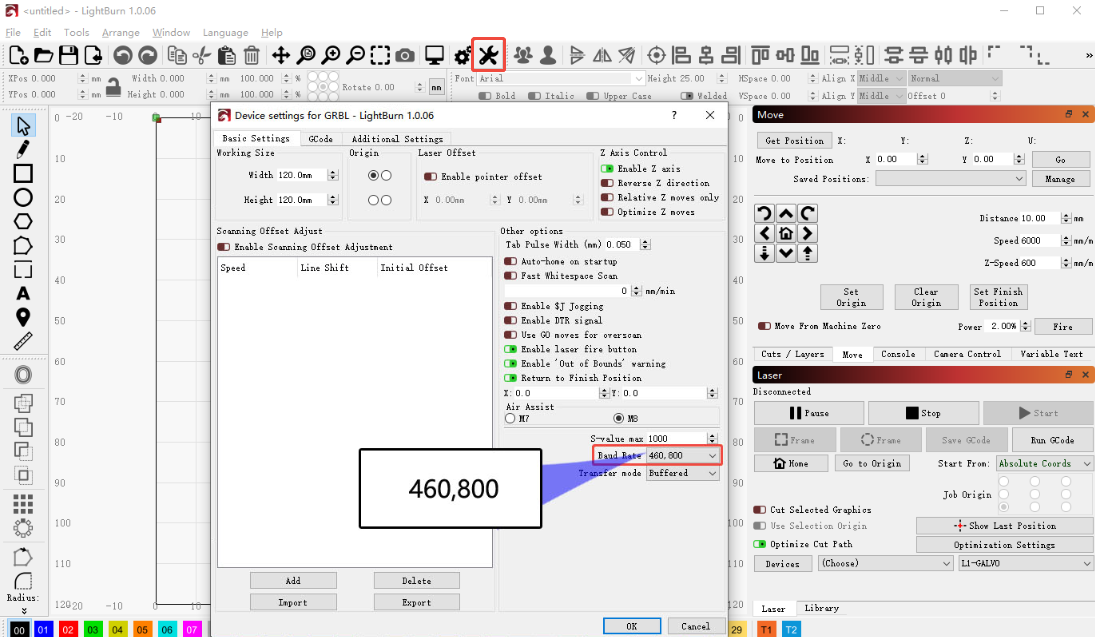This screenshot has width=1095, height=637.
Task: Open Preview monitor icon
Action: (434, 55)
